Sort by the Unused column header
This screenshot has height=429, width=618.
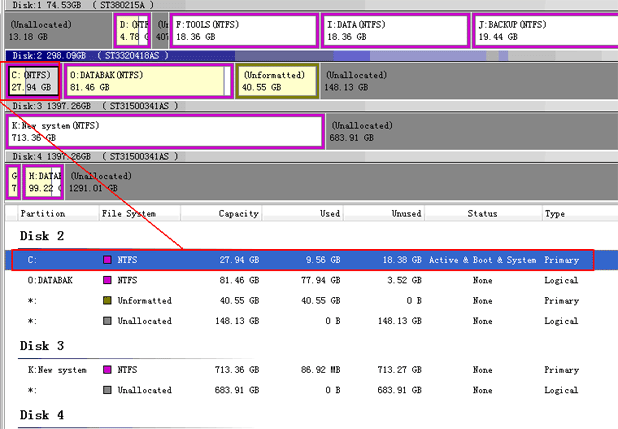click(x=384, y=213)
